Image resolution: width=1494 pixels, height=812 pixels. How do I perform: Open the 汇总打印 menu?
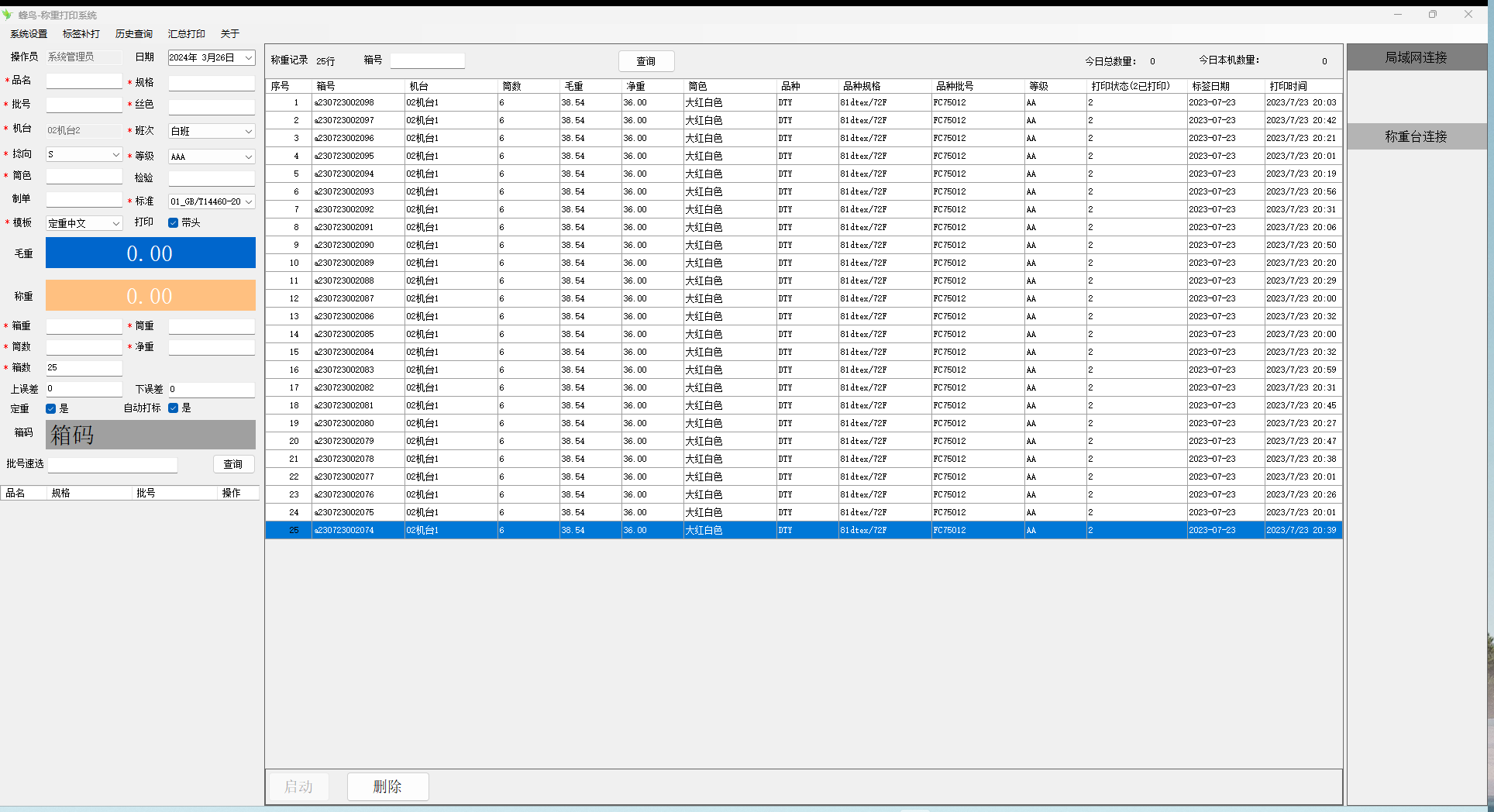[187, 34]
